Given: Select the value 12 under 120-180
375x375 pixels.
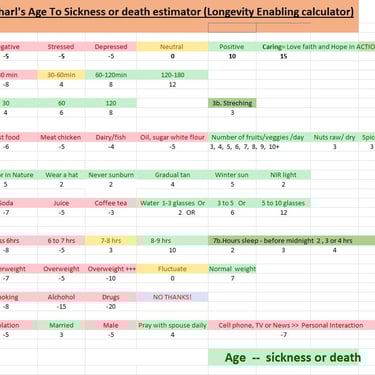Looking at the screenshot, I should point(172,84).
